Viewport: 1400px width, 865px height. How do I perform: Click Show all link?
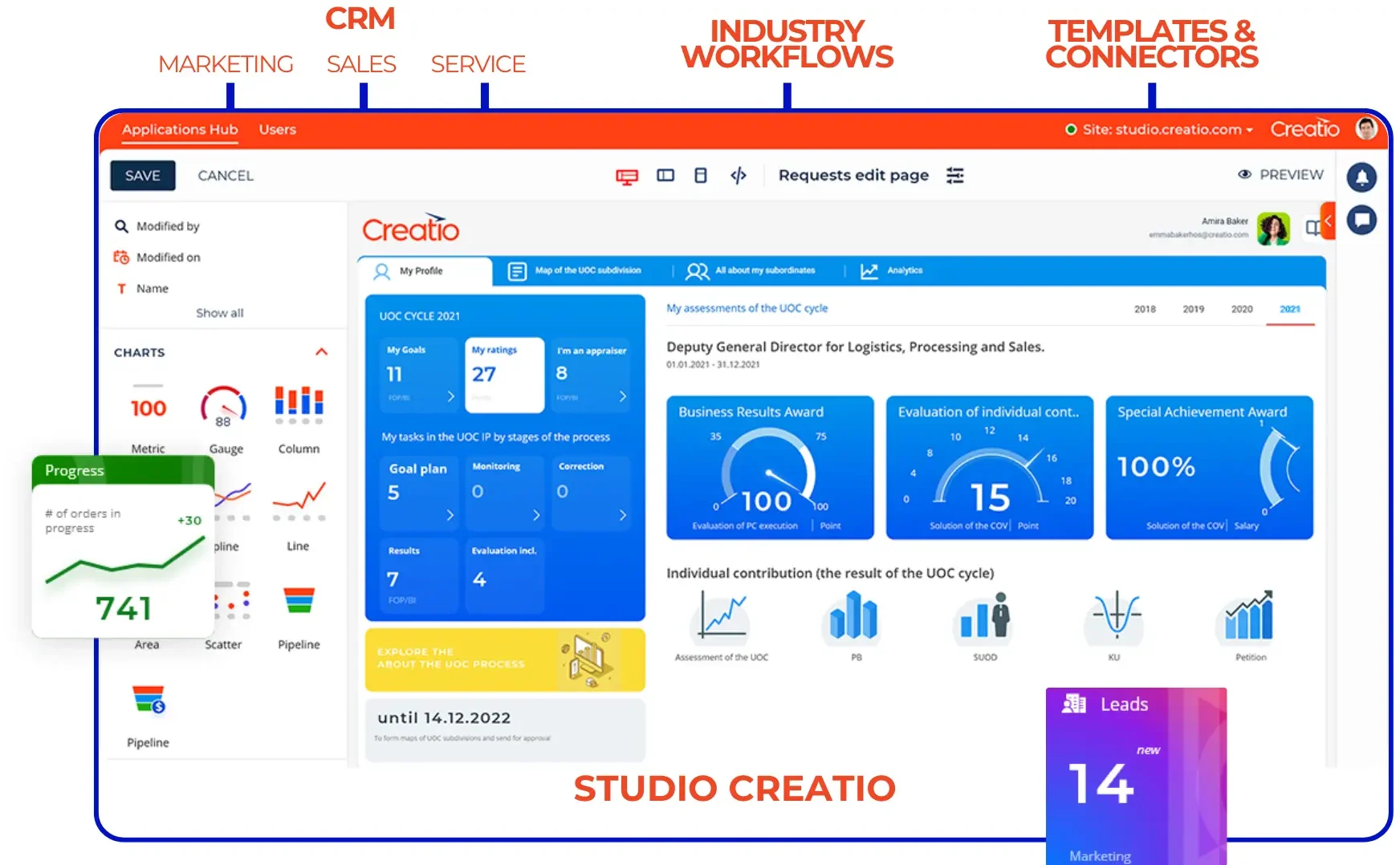click(219, 313)
